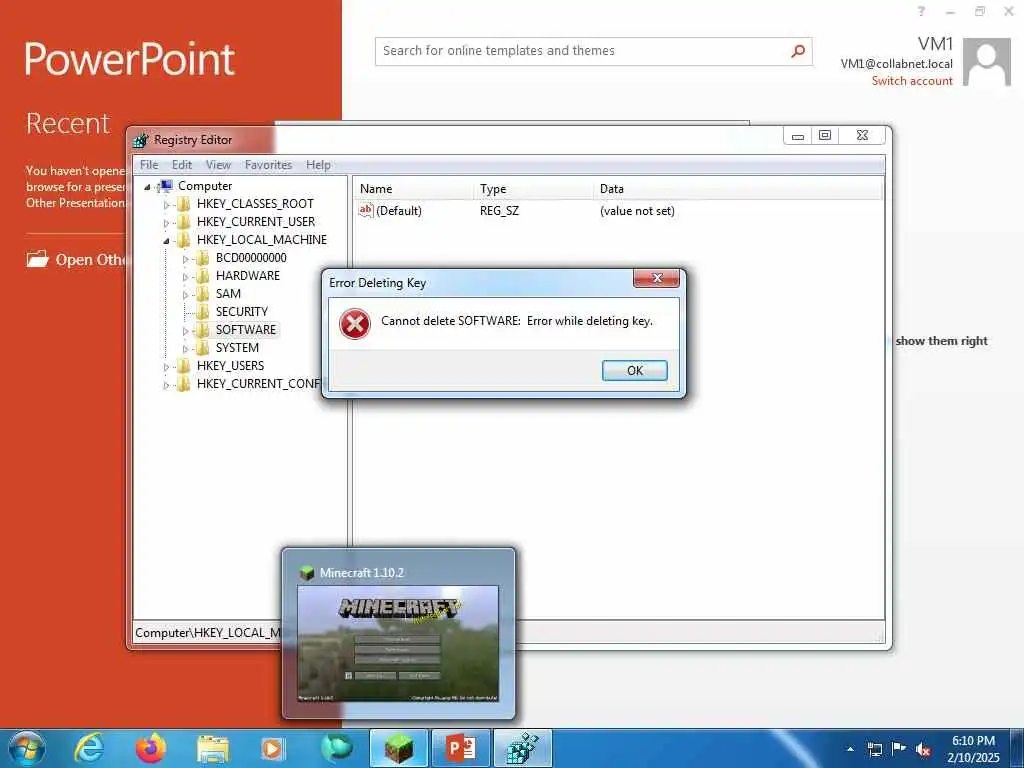Expand HKEY_CURRENT_USER in the tree
This screenshot has width=1024, height=768.
pos(167,223)
